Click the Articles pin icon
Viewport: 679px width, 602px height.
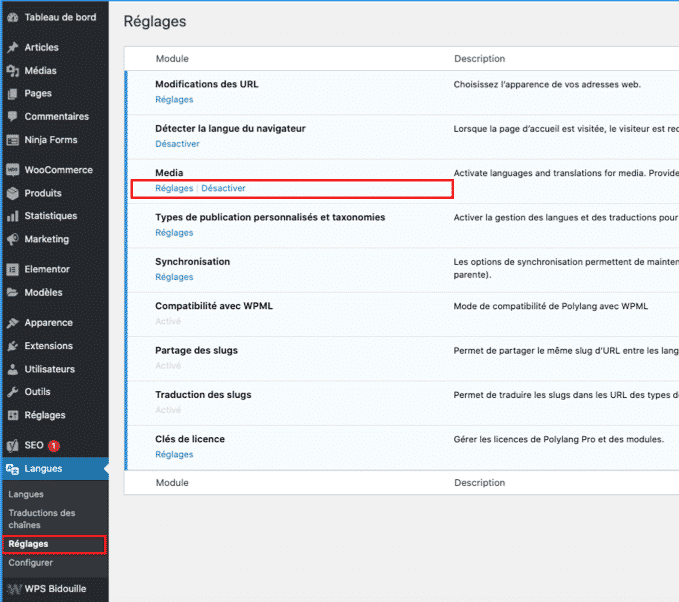click(13, 47)
